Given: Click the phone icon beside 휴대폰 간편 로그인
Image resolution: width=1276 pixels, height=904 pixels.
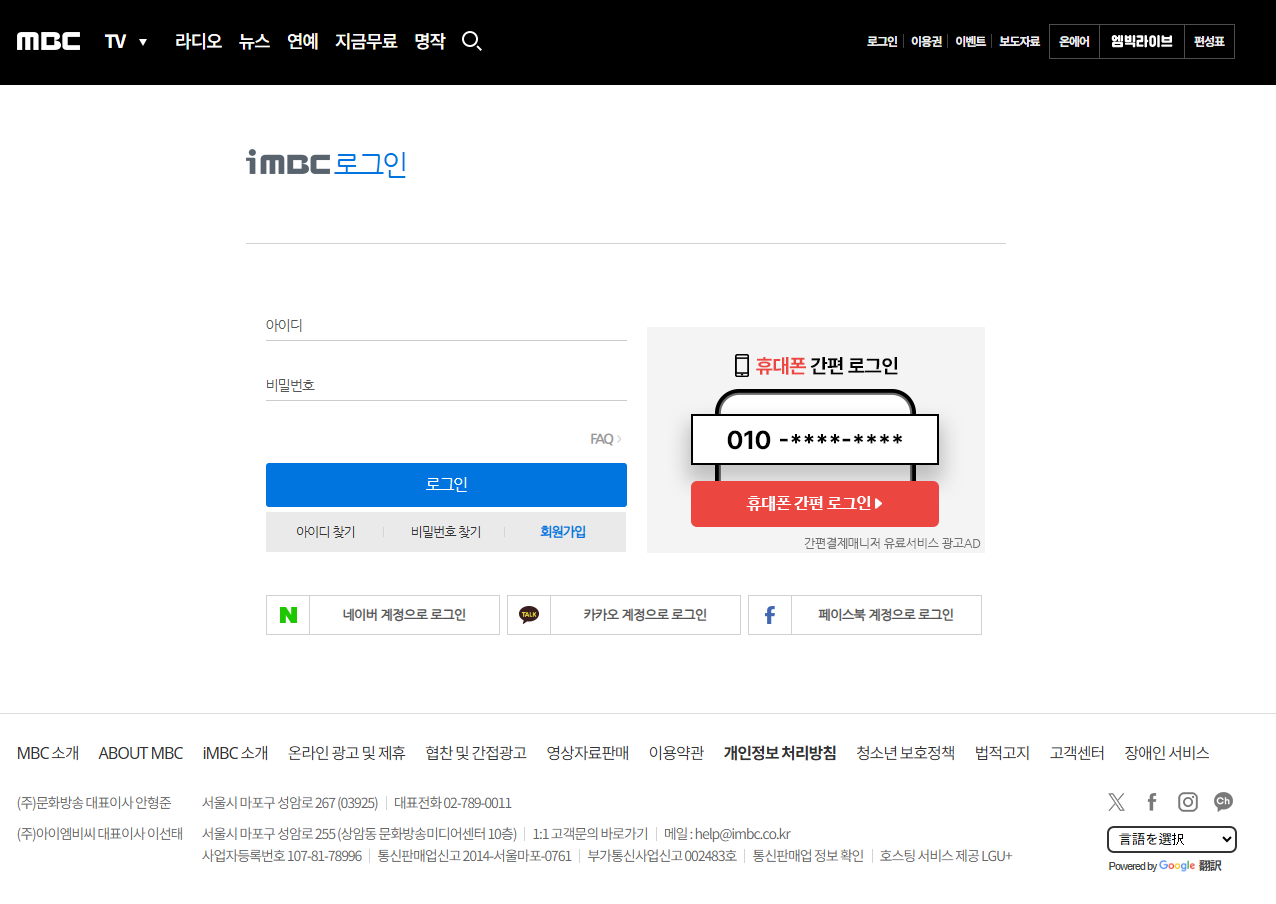Looking at the screenshot, I should pos(742,365).
